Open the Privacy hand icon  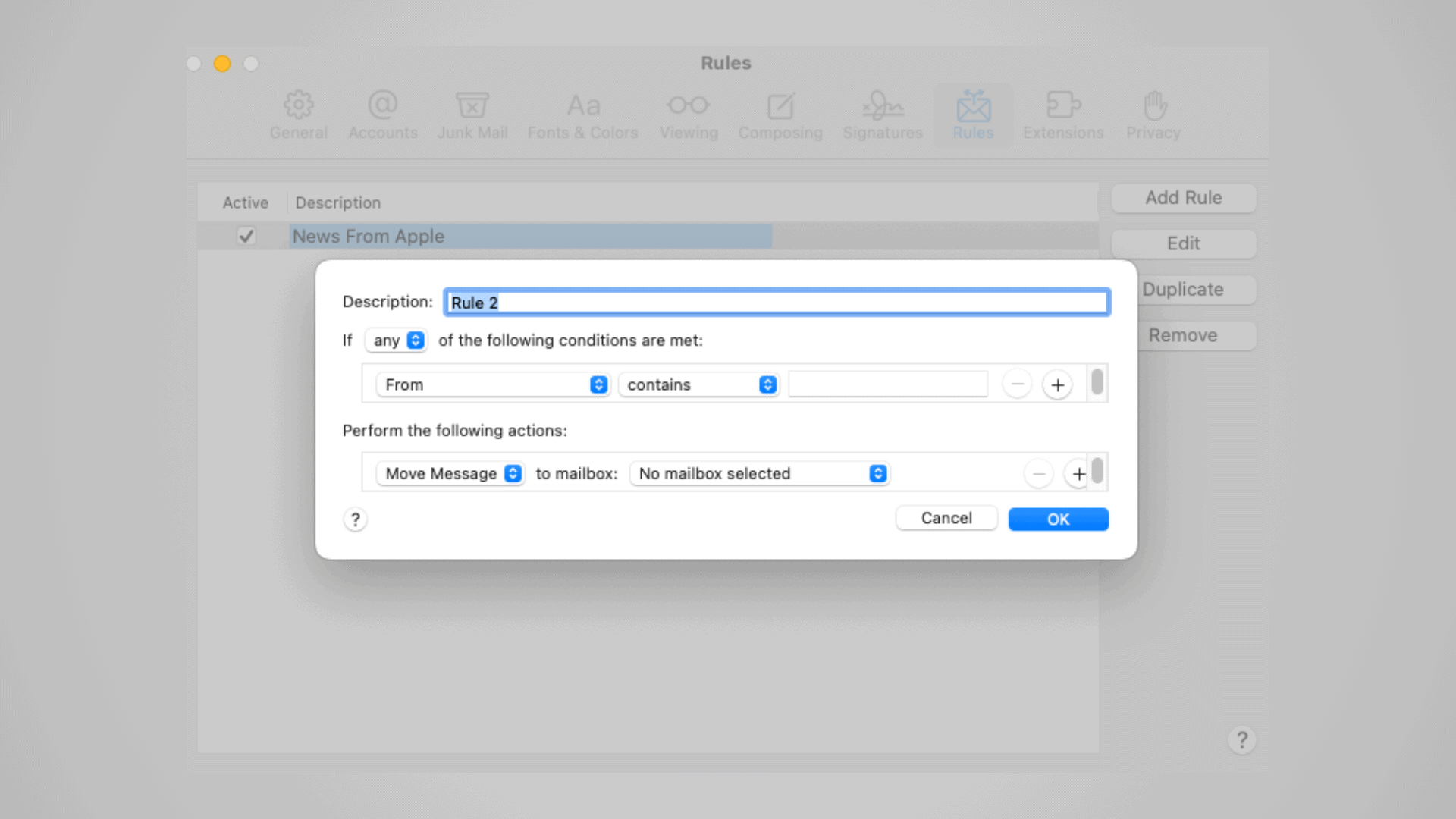[1153, 105]
